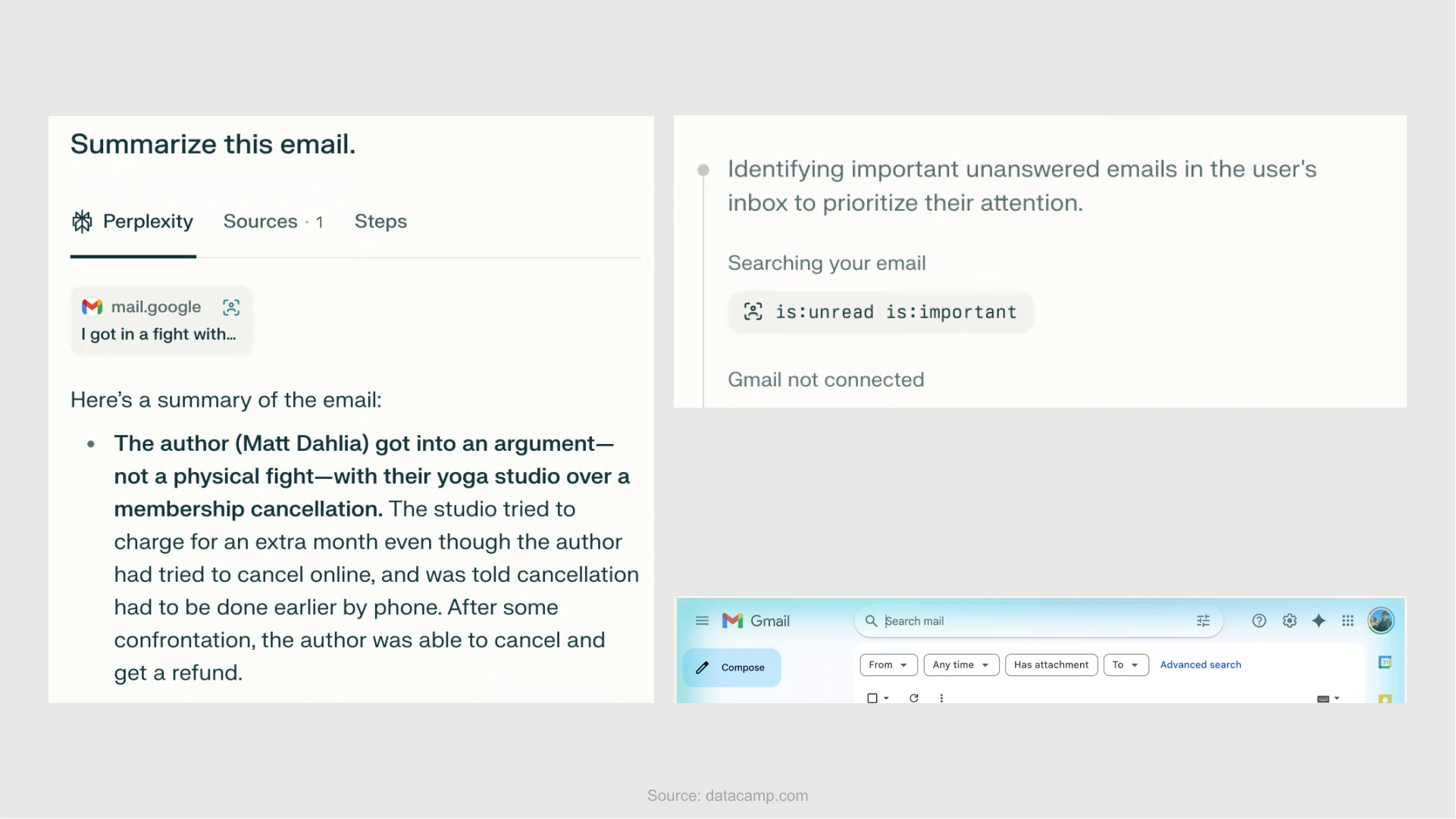Image resolution: width=1456 pixels, height=819 pixels.
Task: Focus the Search mail field
Action: coord(1038,621)
